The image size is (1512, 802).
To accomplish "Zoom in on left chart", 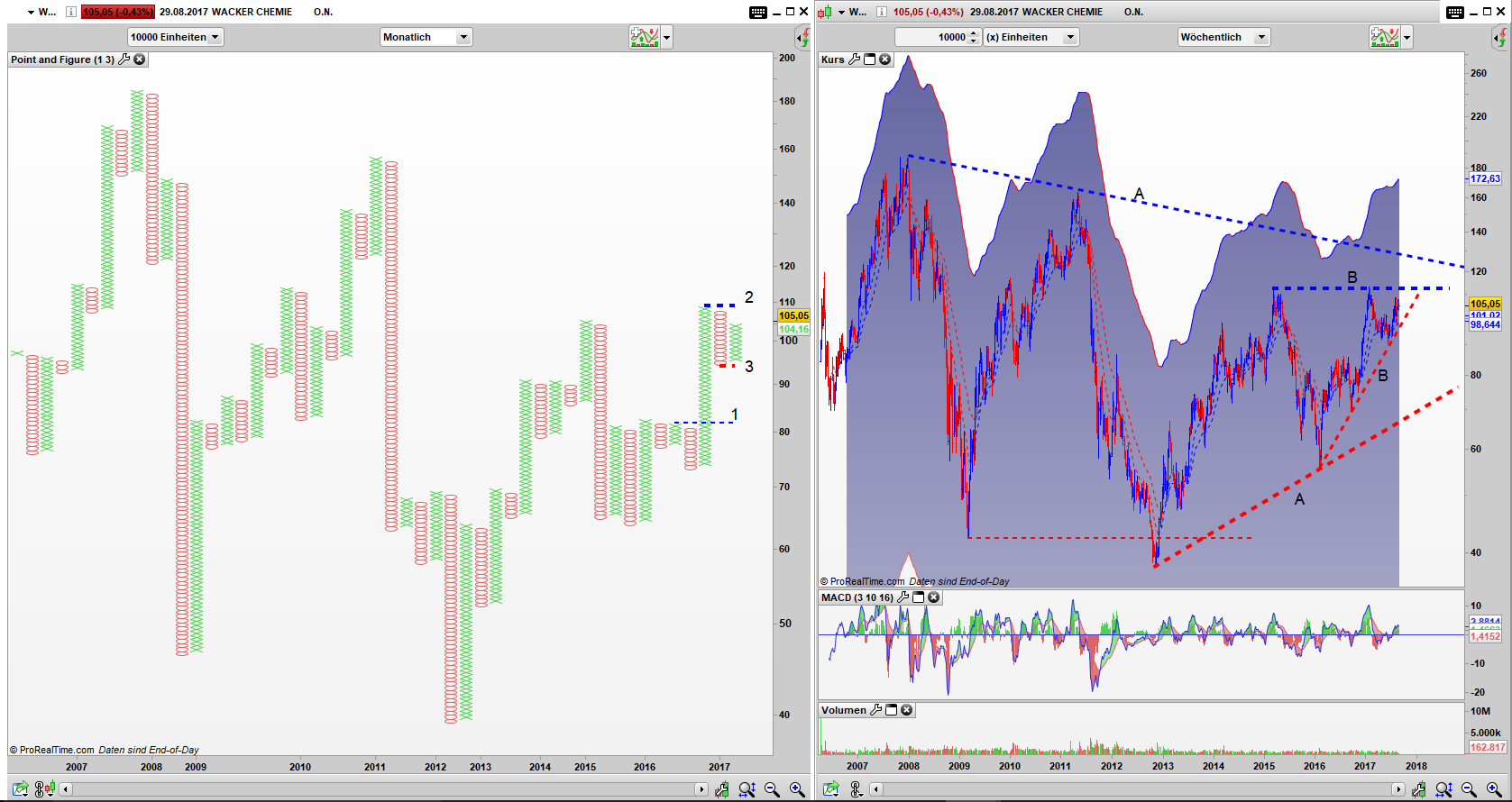I will coord(797,789).
